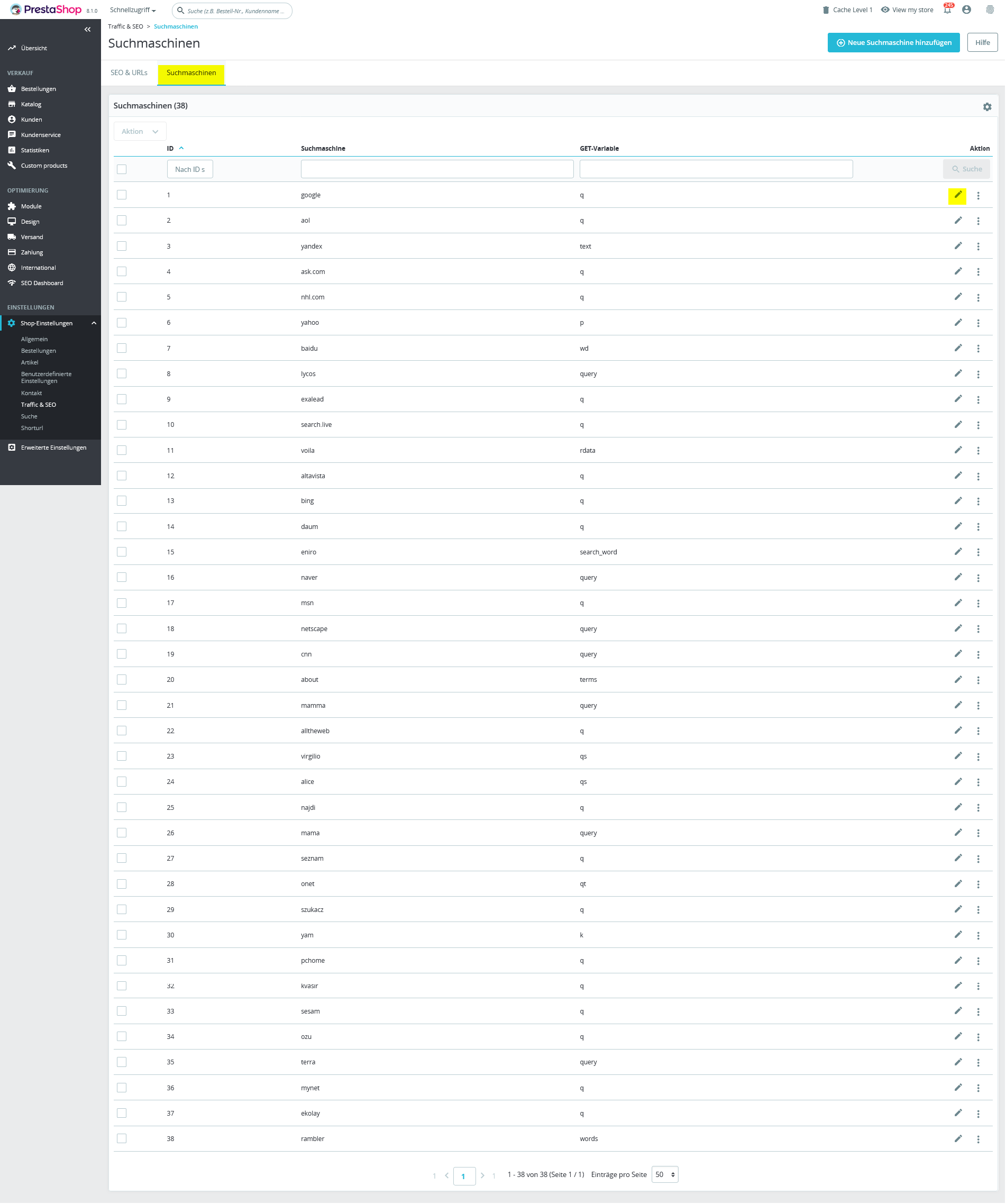This screenshot has width=1006, height=1204.
Task: Open View my store link
Action: pos(908,10)
